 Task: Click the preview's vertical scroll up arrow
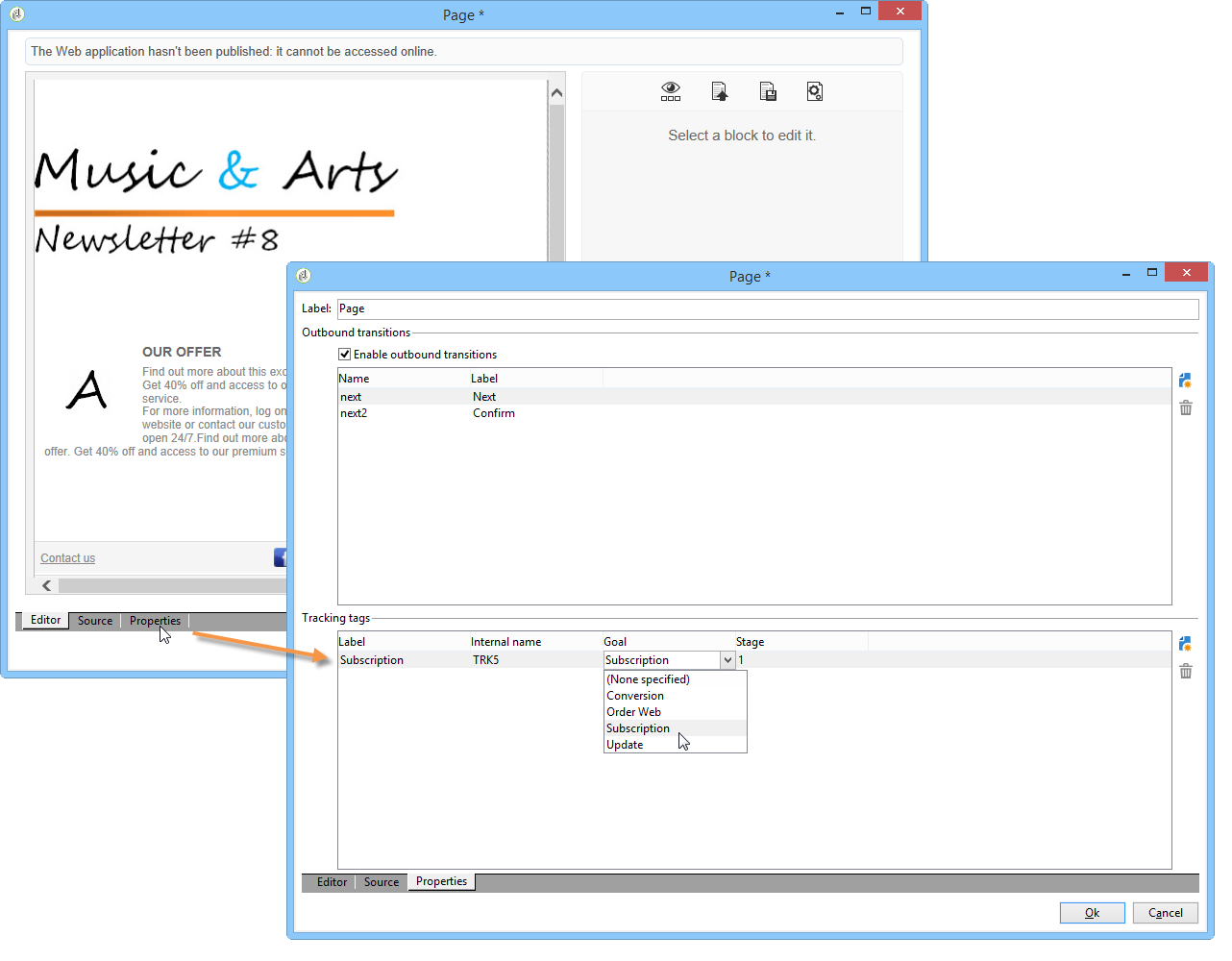[556, 93]
